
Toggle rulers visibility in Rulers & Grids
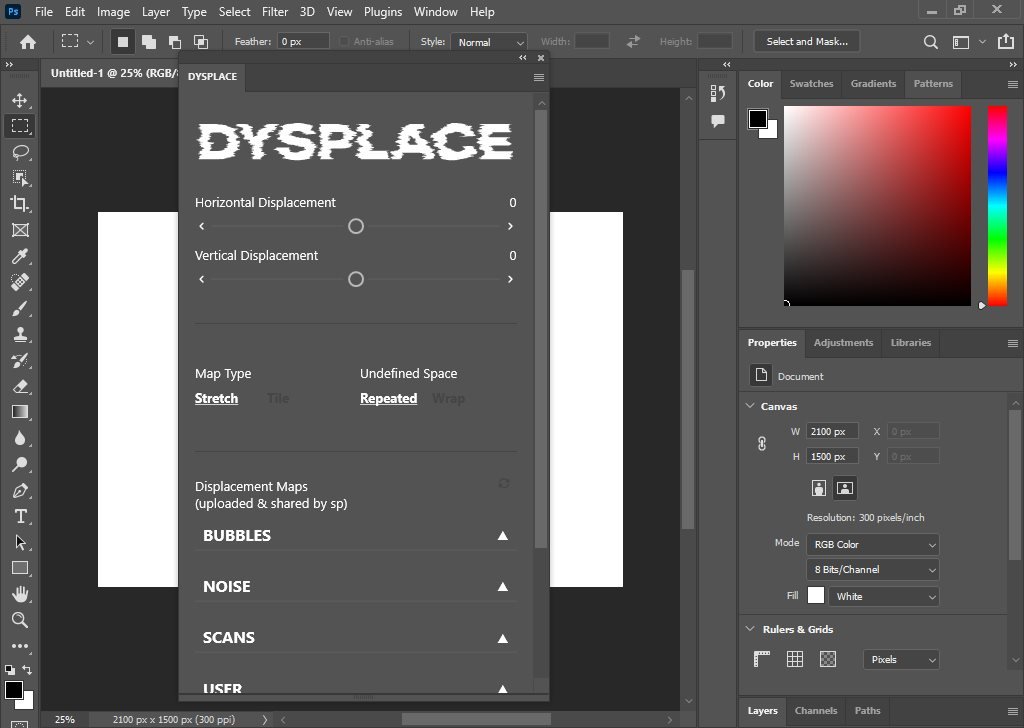pos(761,659)
